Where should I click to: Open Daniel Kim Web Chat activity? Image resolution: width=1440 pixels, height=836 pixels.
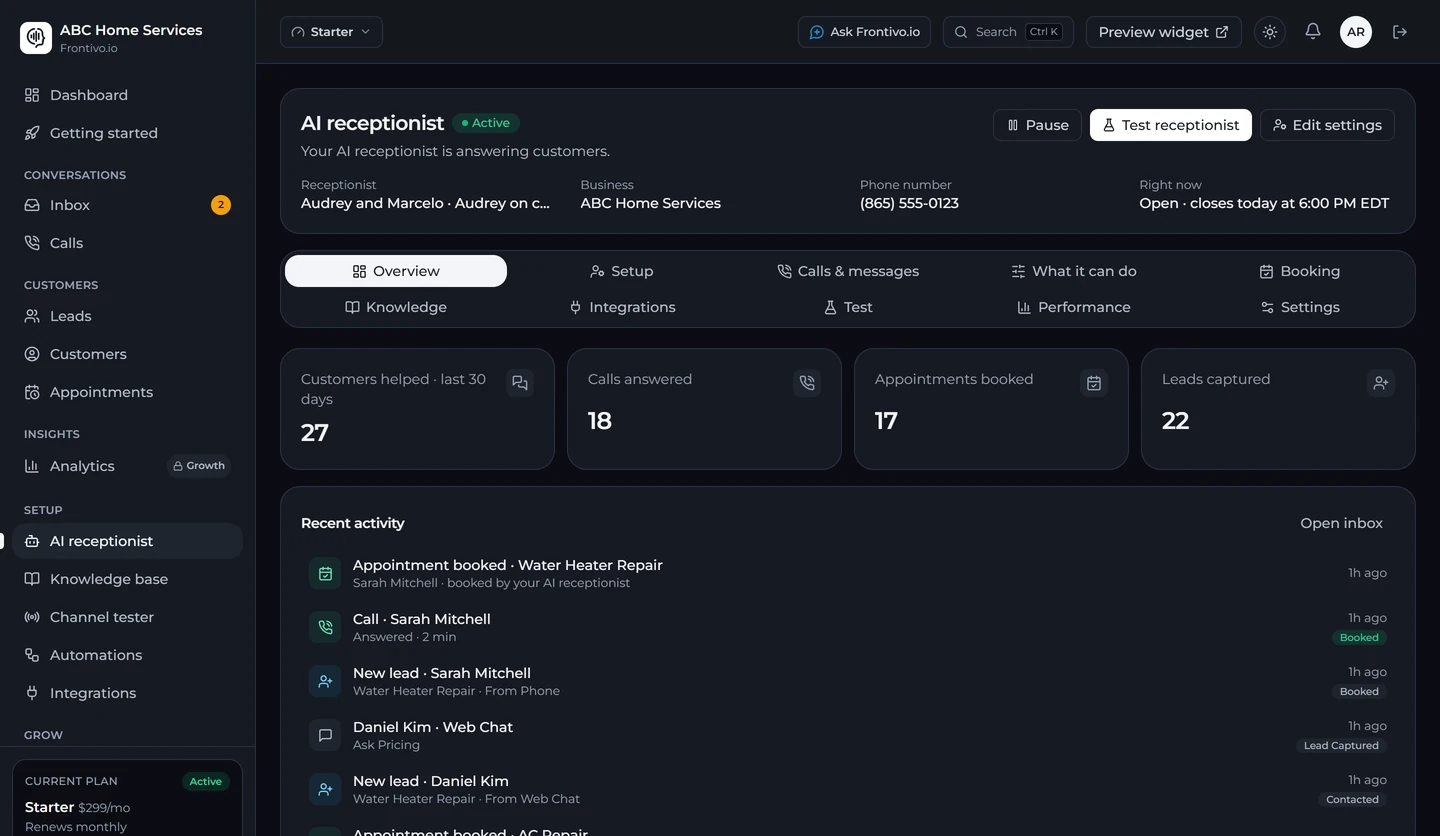click(x=848, y=735)
